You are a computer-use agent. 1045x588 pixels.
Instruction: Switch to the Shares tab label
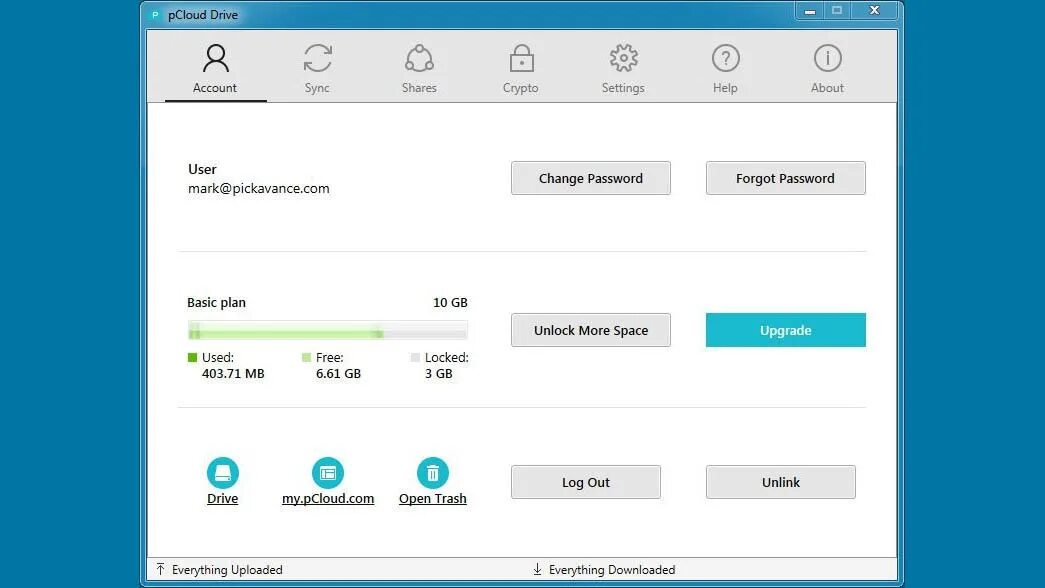tap(419, 88)
